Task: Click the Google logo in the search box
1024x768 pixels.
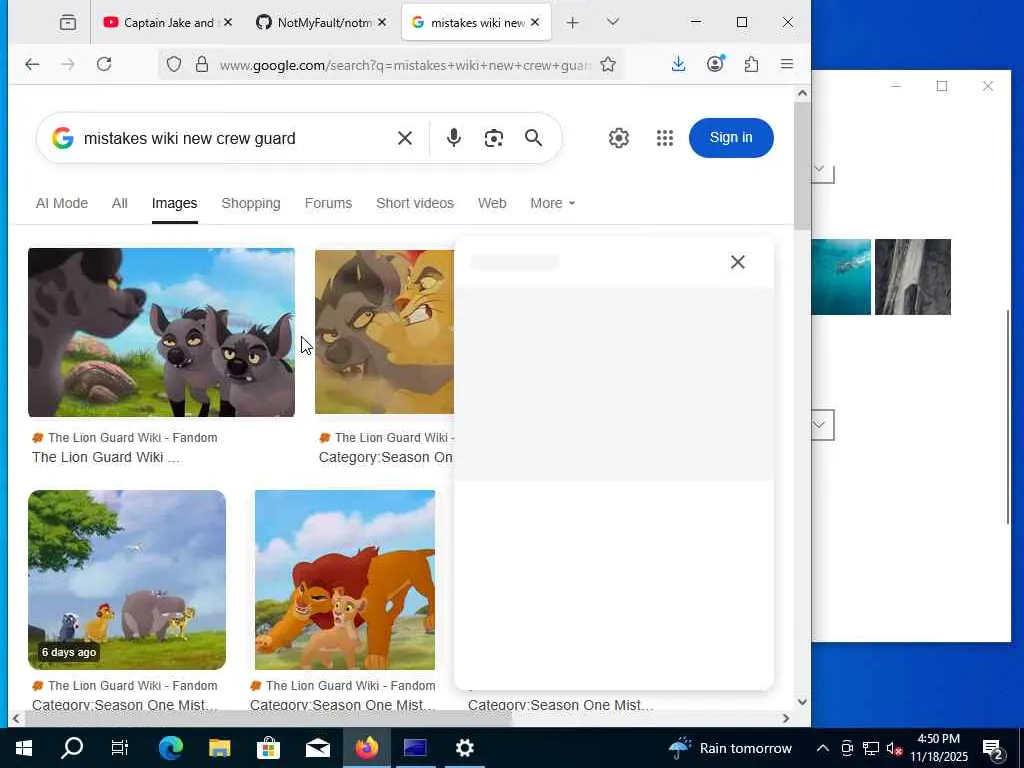Action: (x=63, y=138)
